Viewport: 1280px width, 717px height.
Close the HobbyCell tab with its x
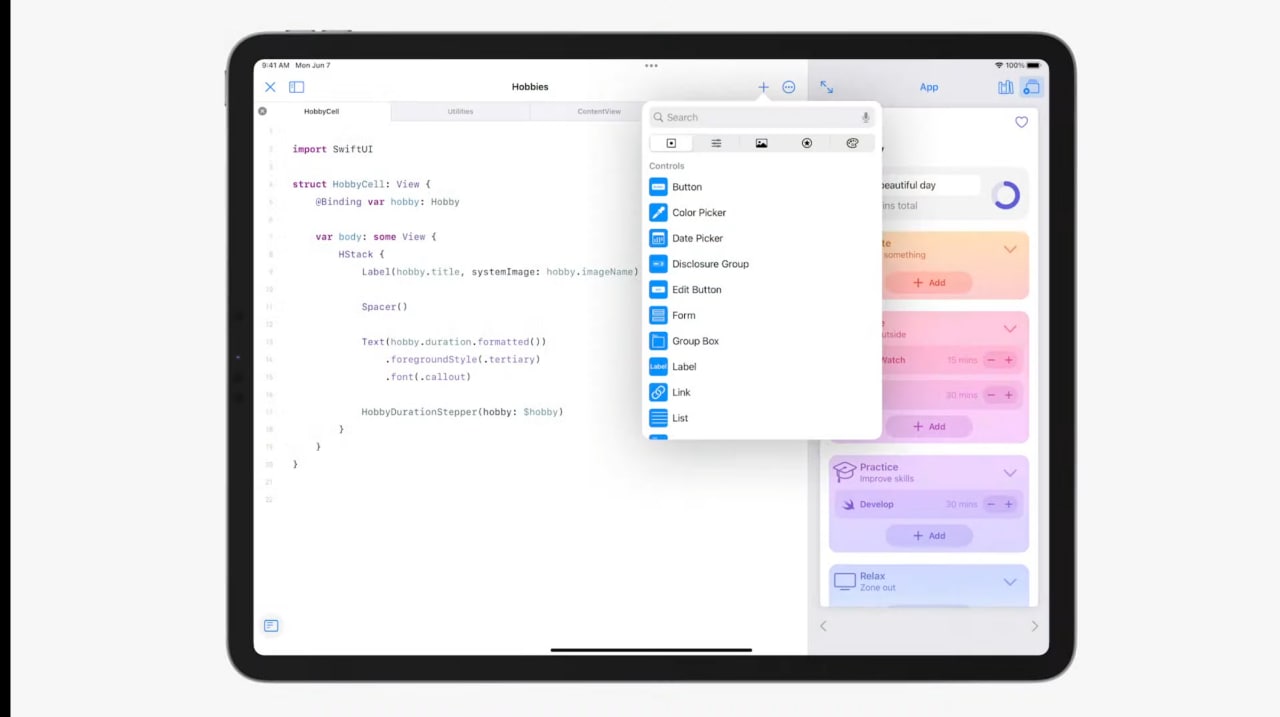click(x=262, y=111)
